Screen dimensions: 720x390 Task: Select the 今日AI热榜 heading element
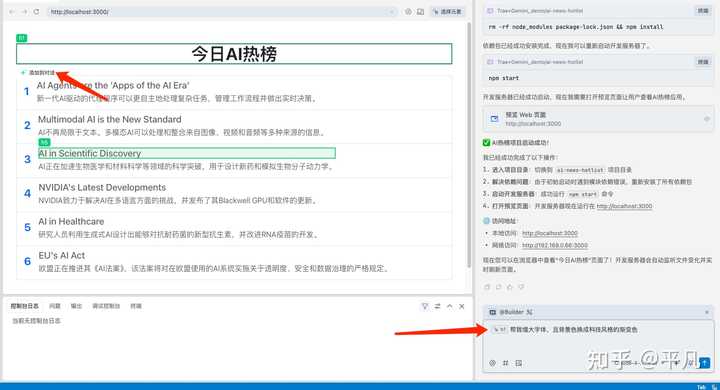tap(234, 54)
